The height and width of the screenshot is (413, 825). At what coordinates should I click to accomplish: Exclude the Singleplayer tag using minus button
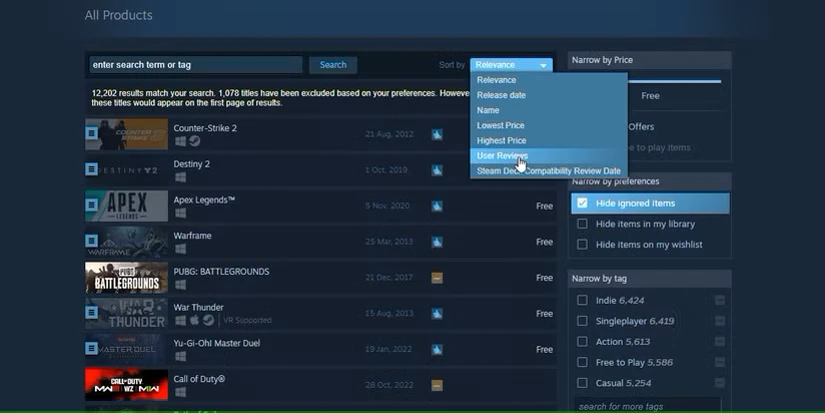tap(720, 321)
